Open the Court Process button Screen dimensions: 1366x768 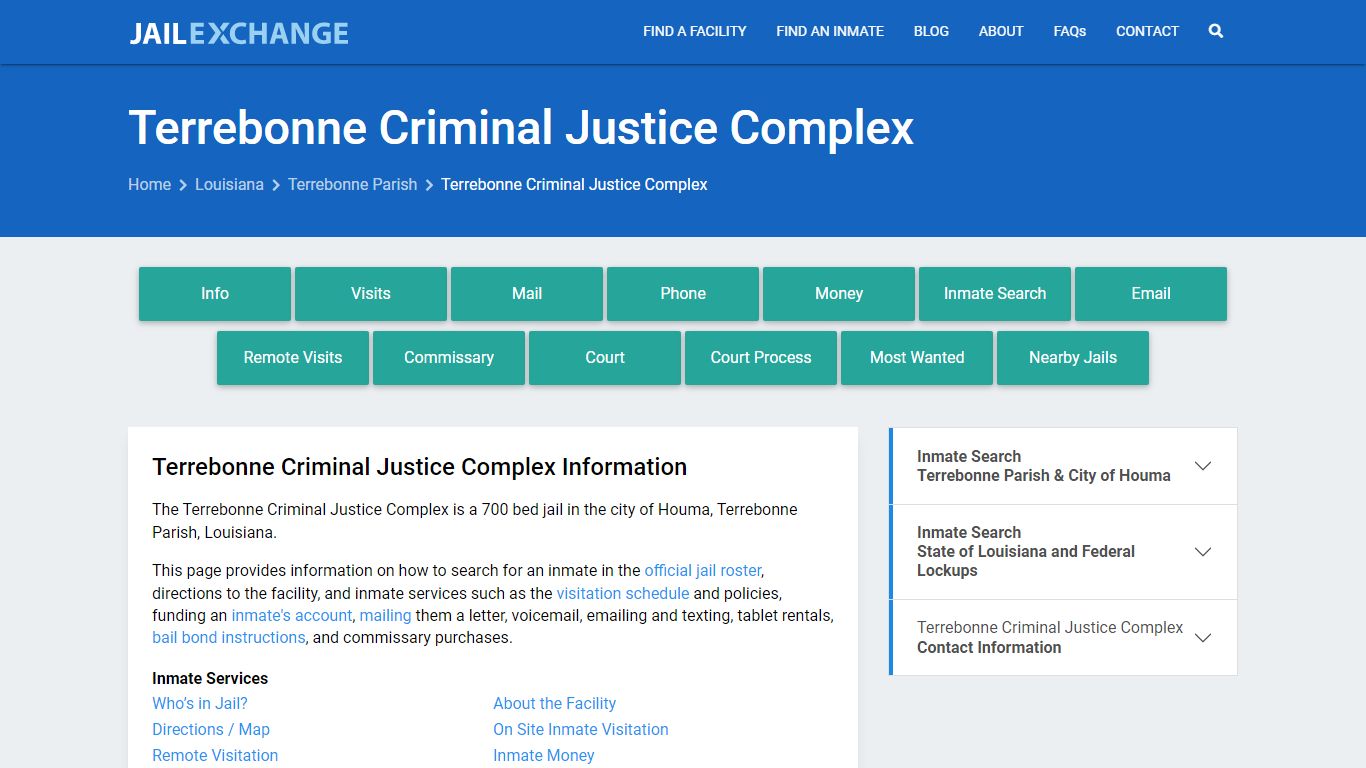tap(761, 358)
